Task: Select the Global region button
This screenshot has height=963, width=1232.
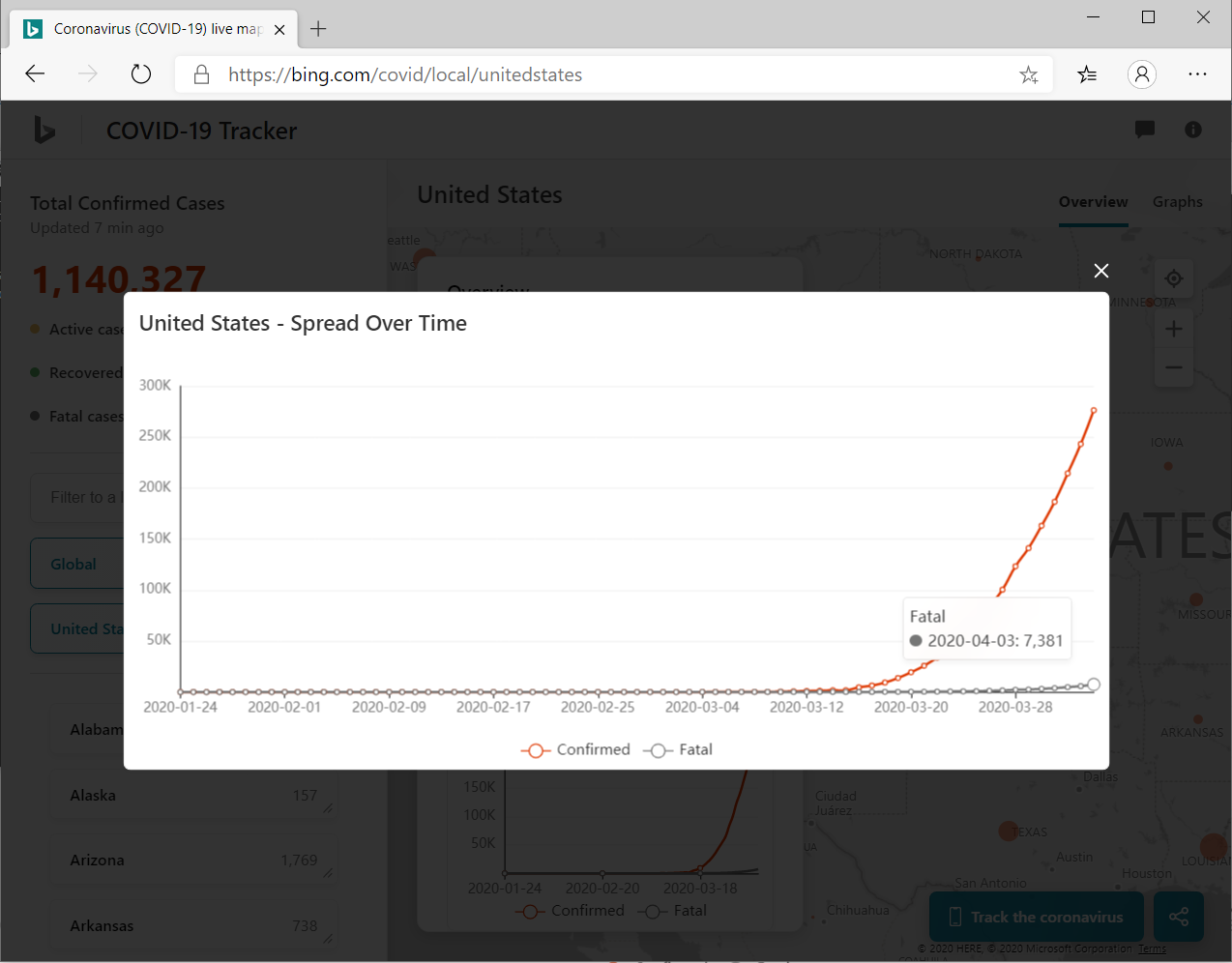Action: 77,564
